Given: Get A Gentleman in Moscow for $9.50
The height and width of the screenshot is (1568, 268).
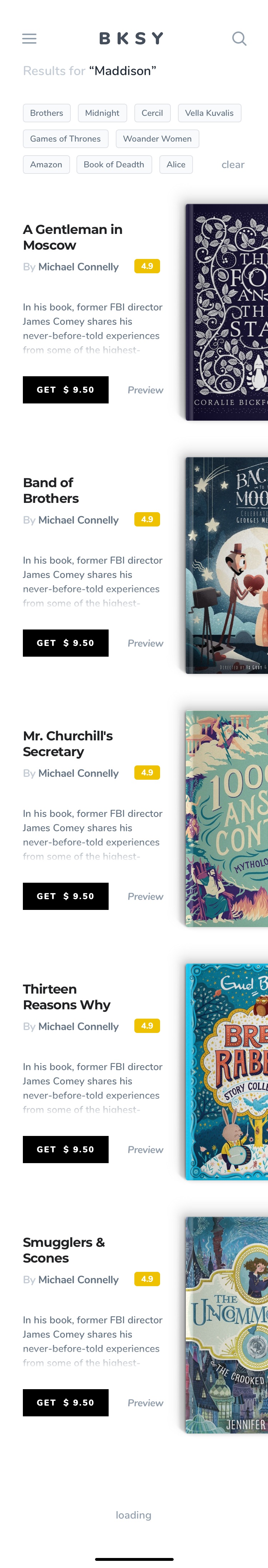Looking at the screenshot, I should click(x=66, y=389).
